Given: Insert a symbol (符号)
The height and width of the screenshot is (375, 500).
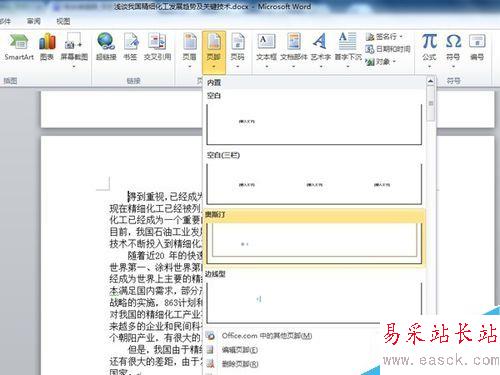Looking at the screenshot, I should click(453, 50).
